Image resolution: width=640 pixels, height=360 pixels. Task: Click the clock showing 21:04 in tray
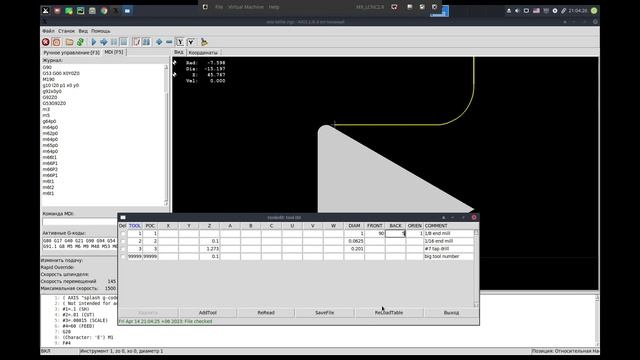(x=578, y=11)
